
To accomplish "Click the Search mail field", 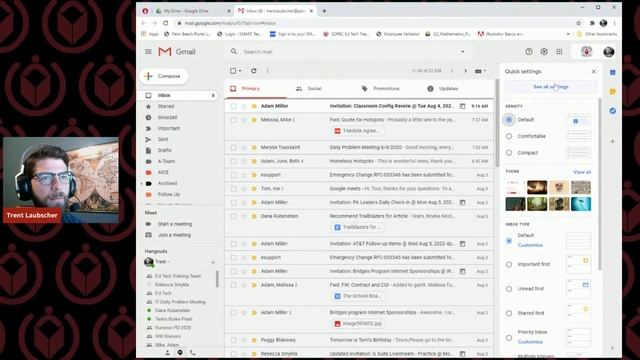I will point(347,52).
